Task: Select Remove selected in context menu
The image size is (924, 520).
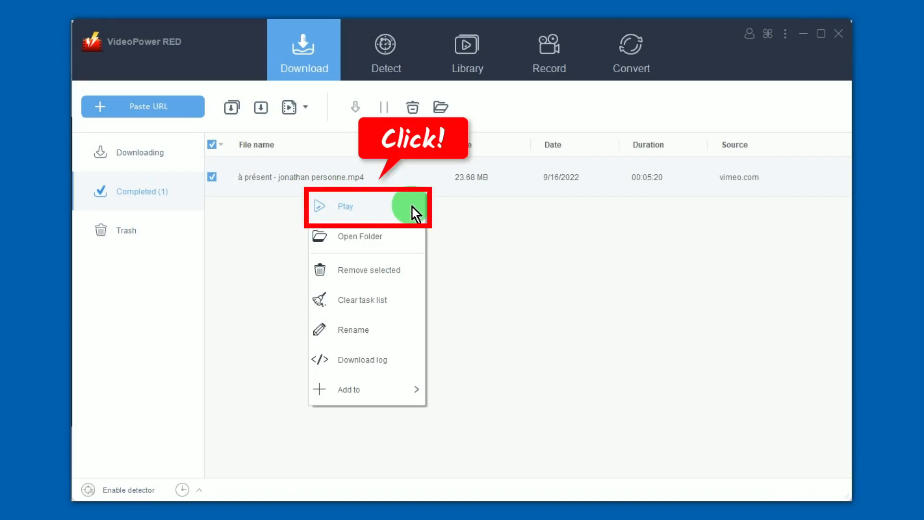Action: click(367, 270)
